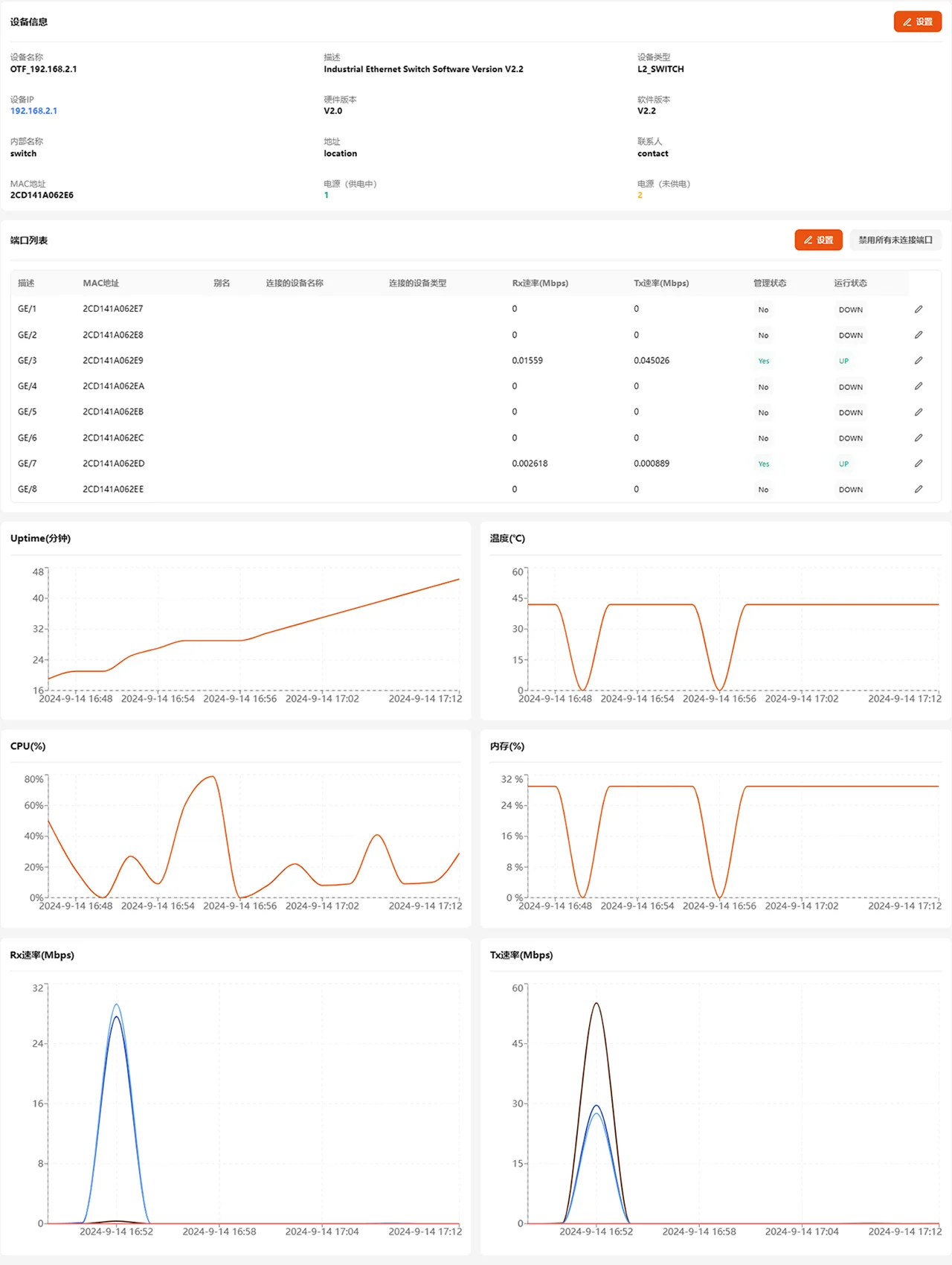Open port list 设置 button
The image size is (952, 1265).
(x=818, y=240)
